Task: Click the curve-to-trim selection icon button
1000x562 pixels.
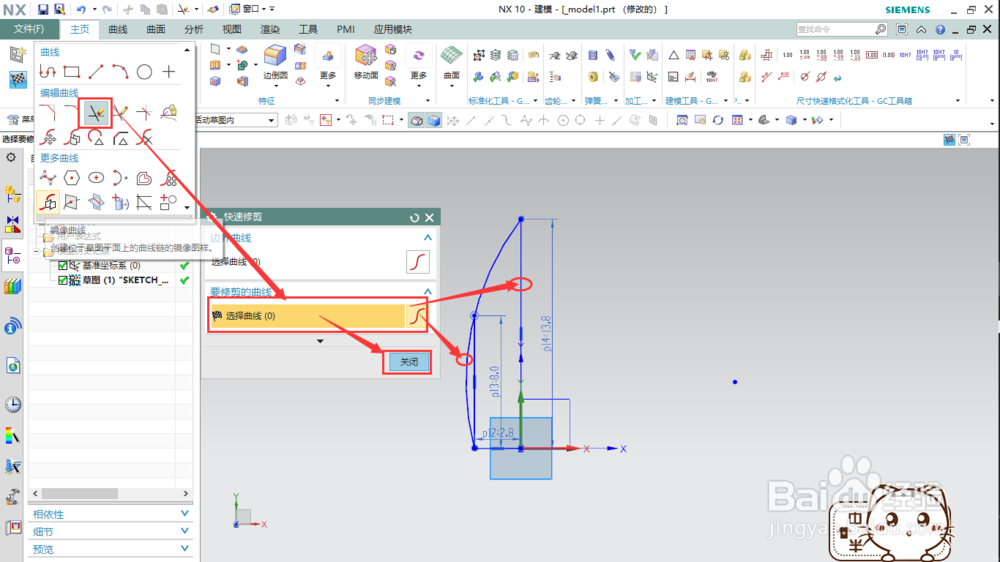Action: click(x=417, y=316)
